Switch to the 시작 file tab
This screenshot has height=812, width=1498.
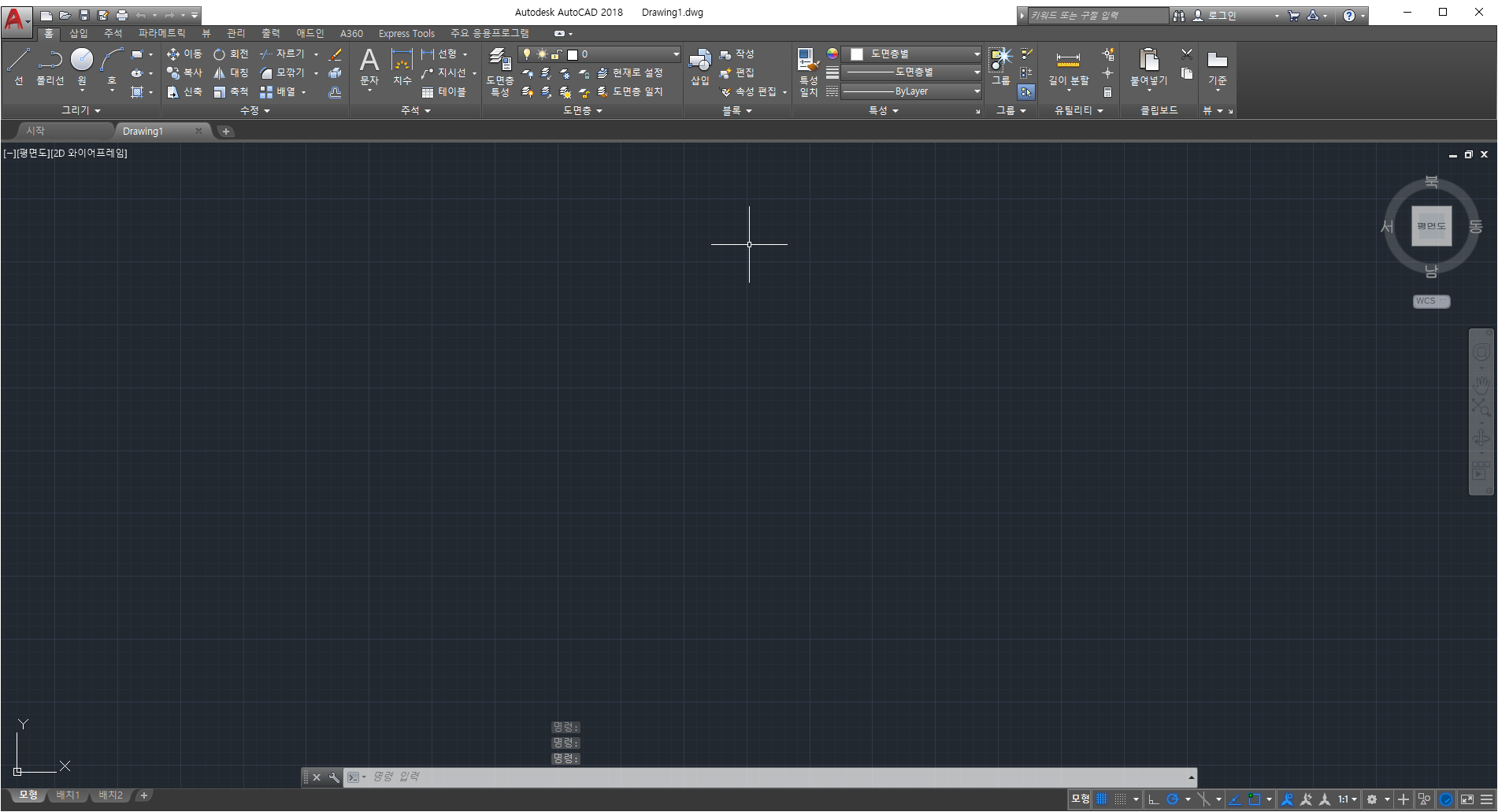tap(35, 131)
